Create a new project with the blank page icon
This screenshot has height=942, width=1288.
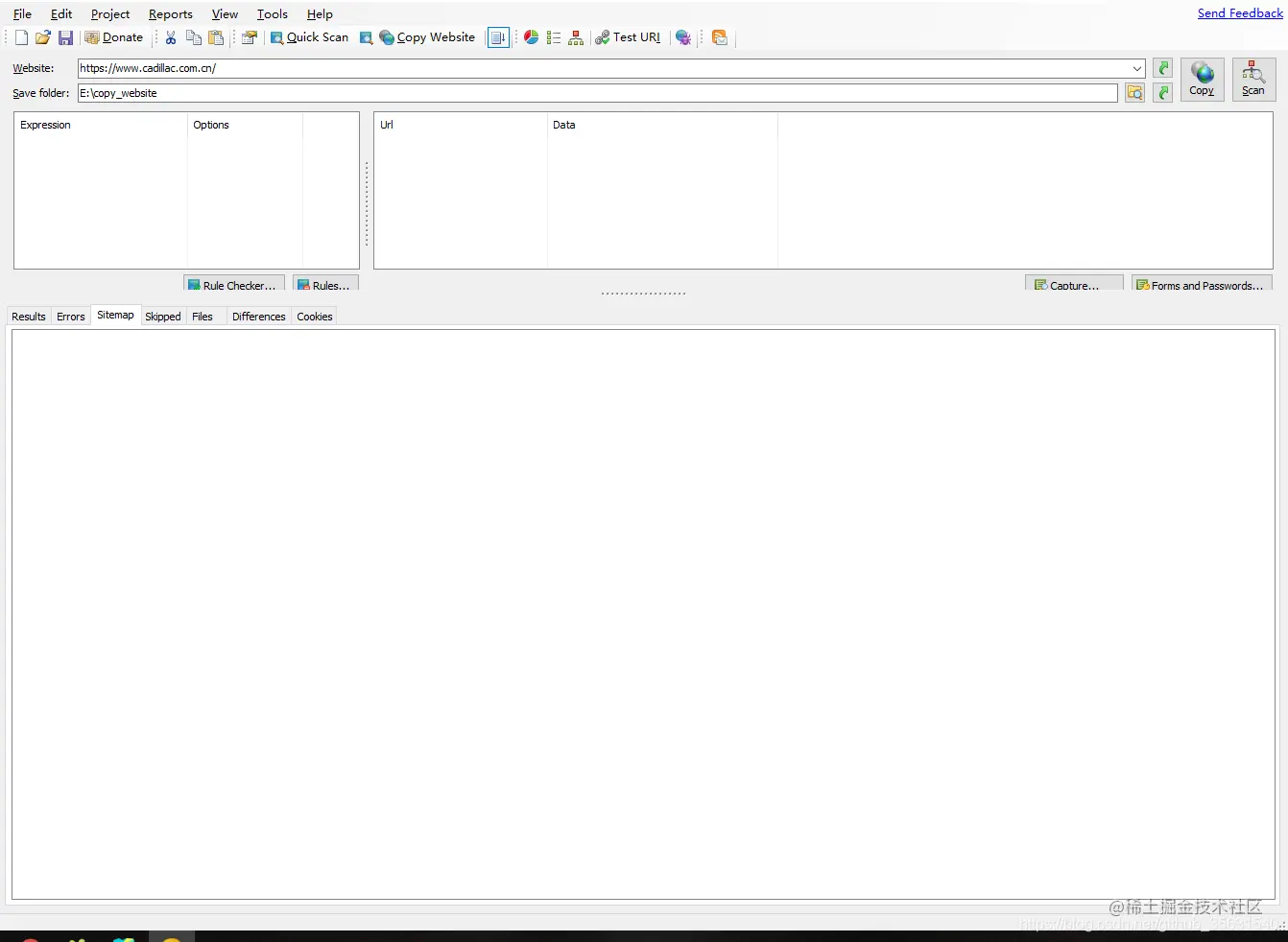21,37
